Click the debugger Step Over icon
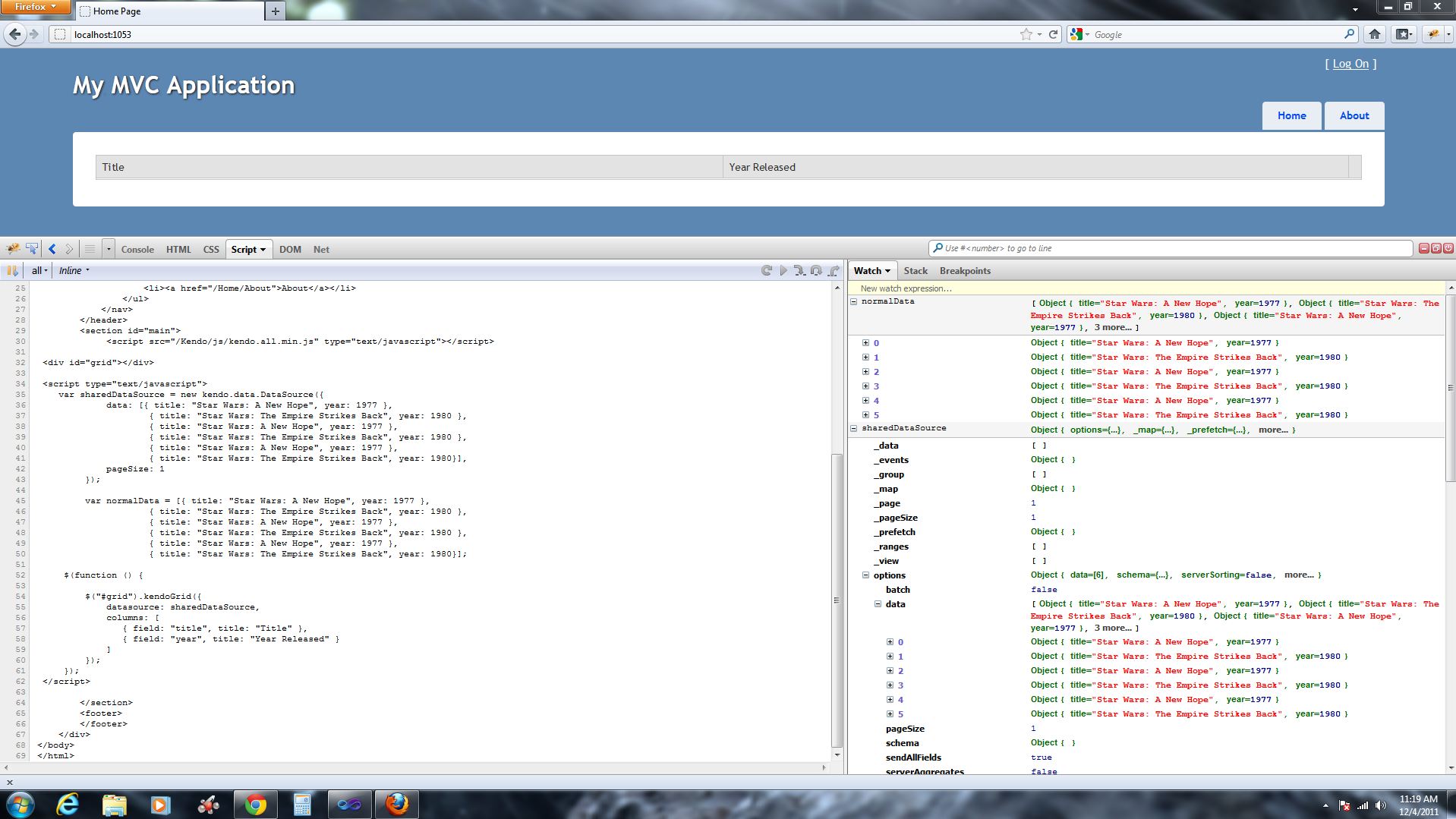The width and height of the screenshot is (1456, 819). [x=816, y=271]
